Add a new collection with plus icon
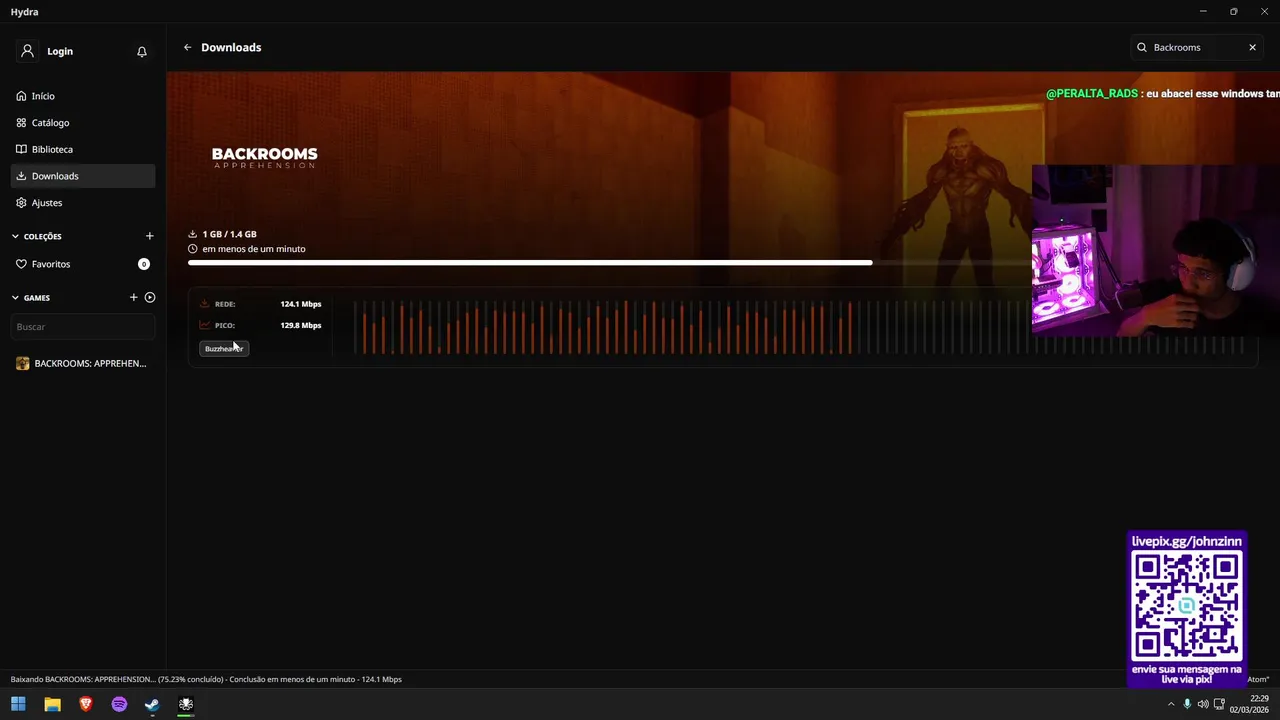The width and height of the screenshot is (1280, 720). coord(150,236)
